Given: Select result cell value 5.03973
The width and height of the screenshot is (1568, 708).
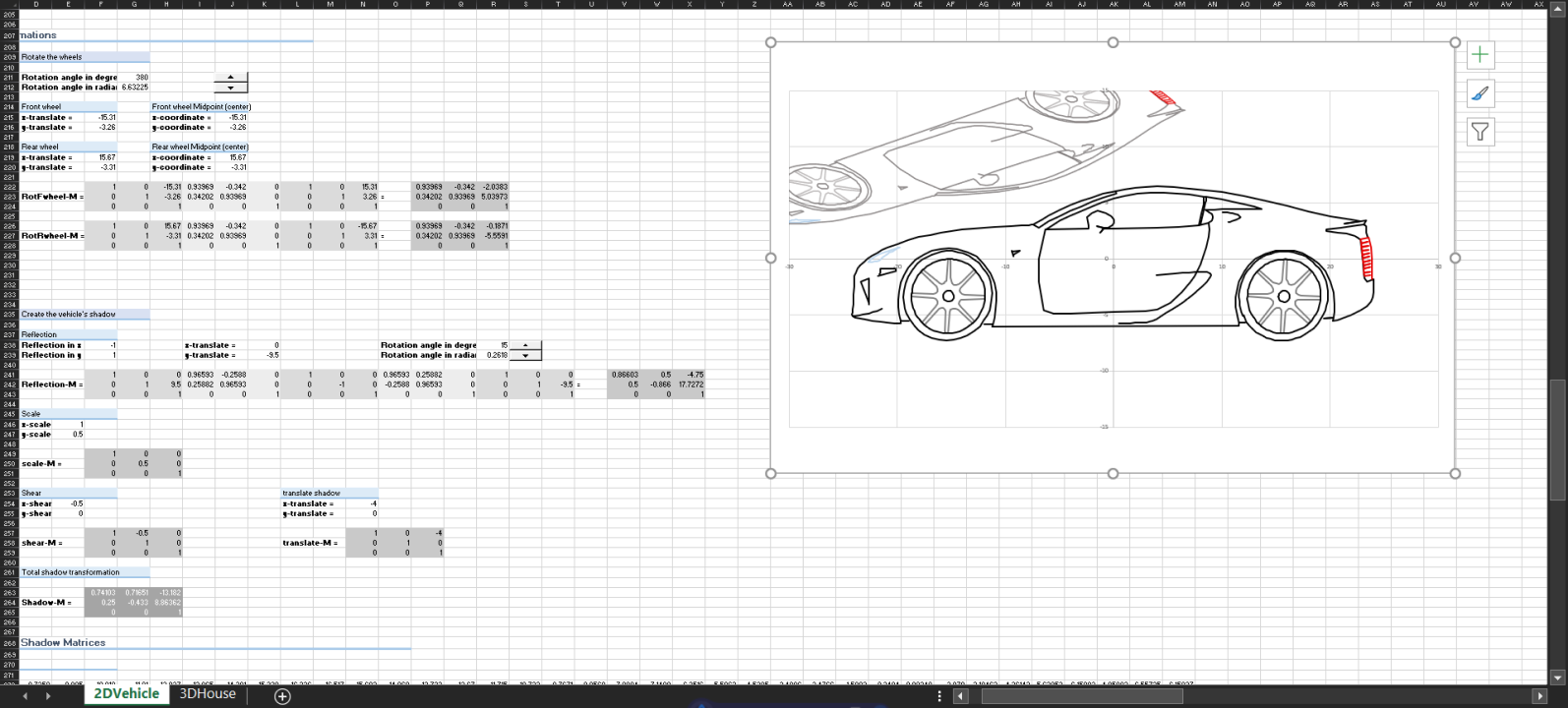Looking at the screenshot, I should point(494,196).
